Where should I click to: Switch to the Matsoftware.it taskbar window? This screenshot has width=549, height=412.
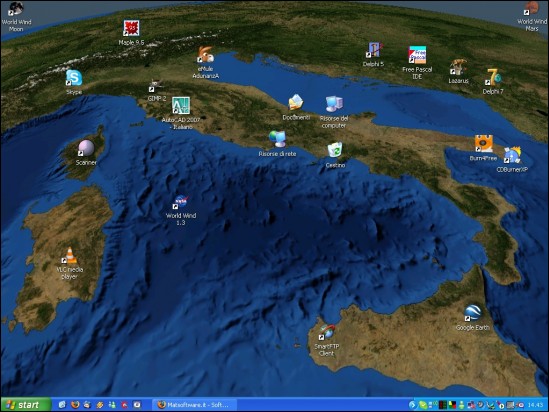(195, 405)
